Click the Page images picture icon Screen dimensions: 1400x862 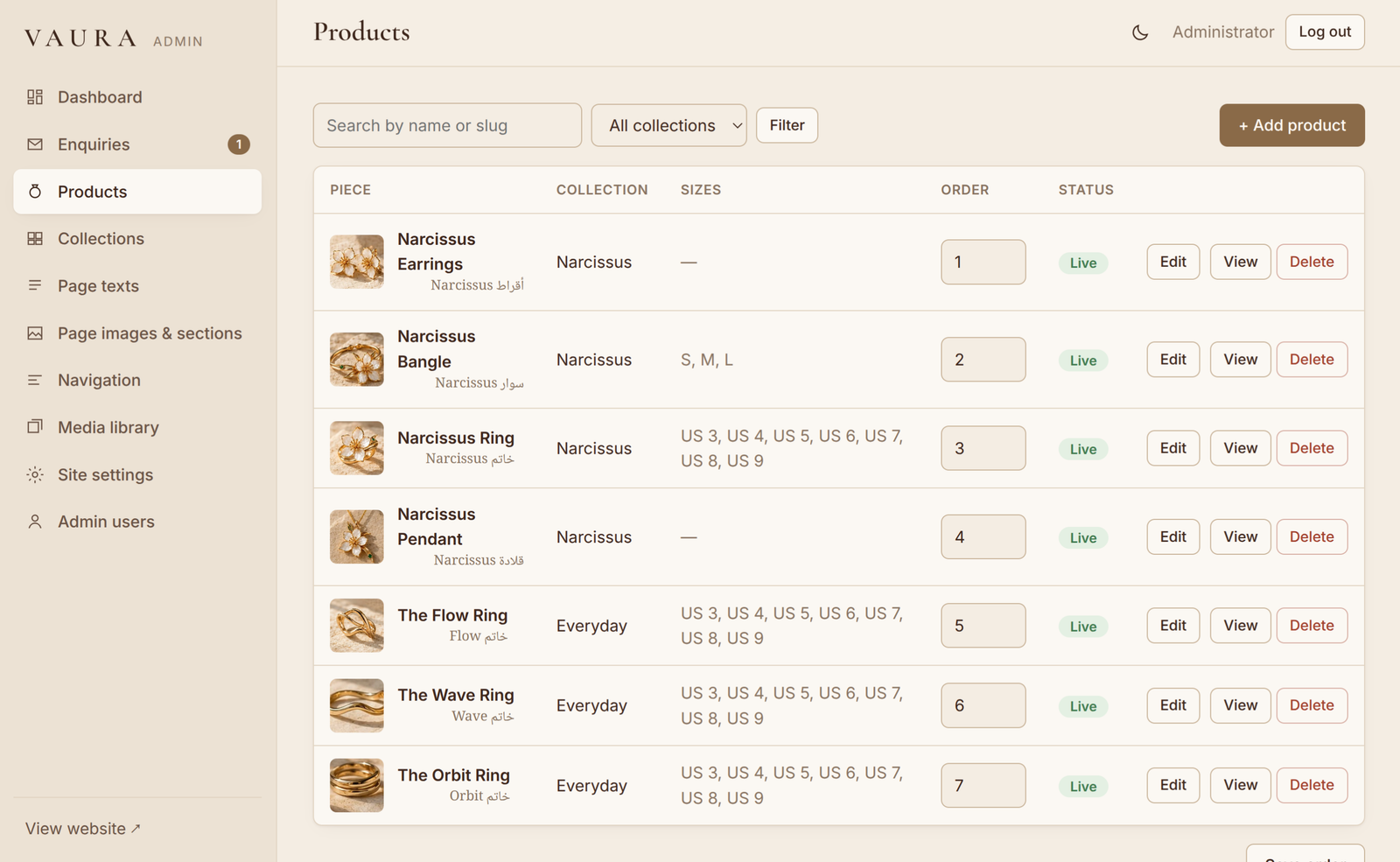35,333
